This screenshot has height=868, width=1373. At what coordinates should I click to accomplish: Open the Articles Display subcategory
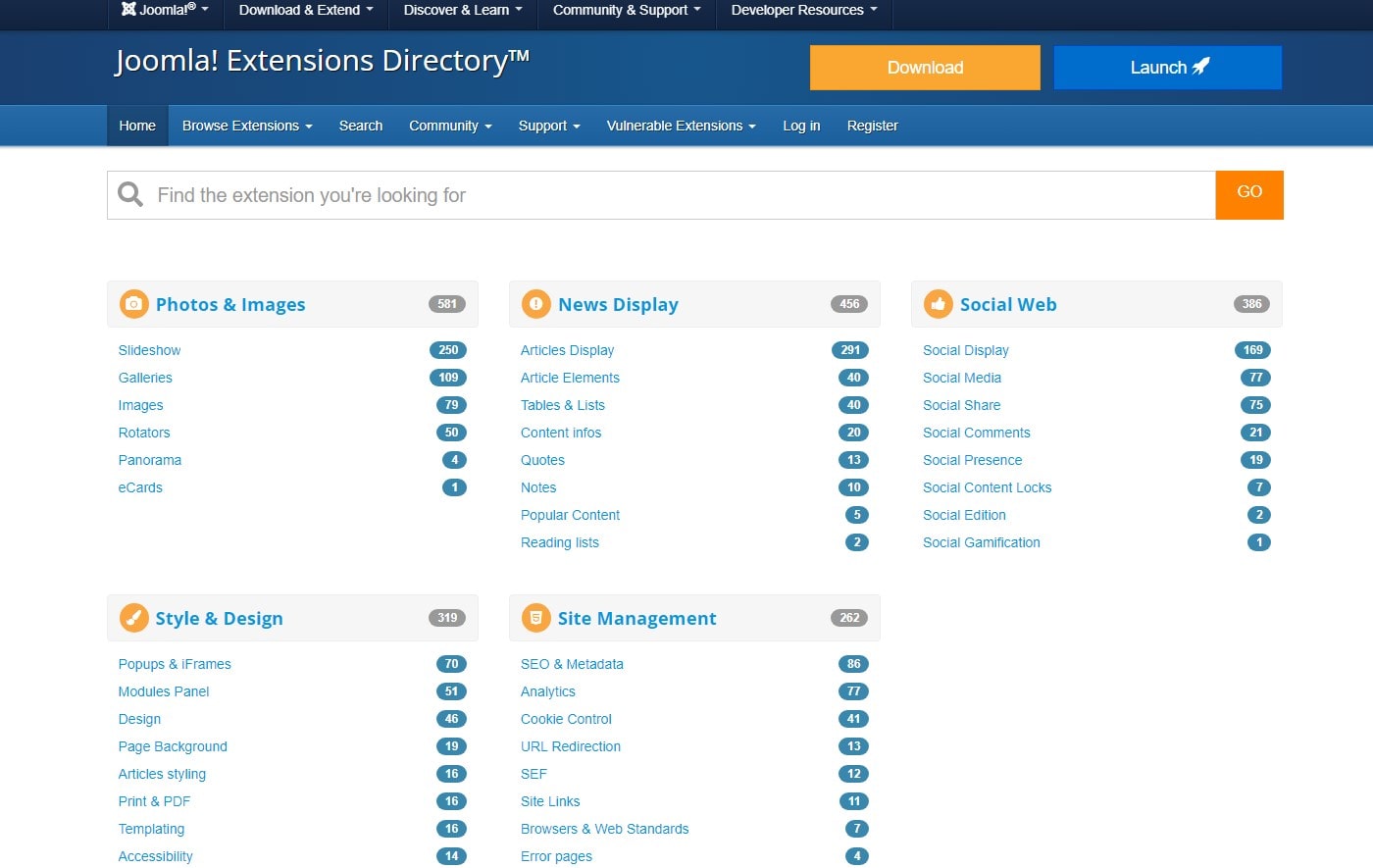567,350
